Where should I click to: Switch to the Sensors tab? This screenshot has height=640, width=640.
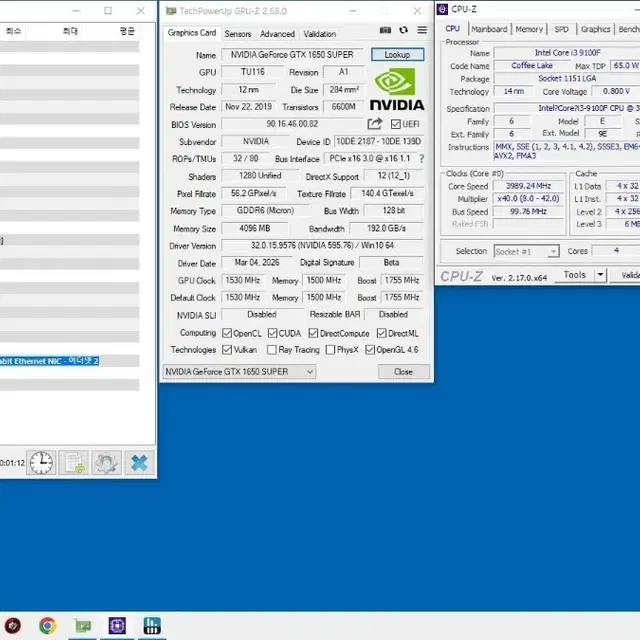tap(238, 34)
